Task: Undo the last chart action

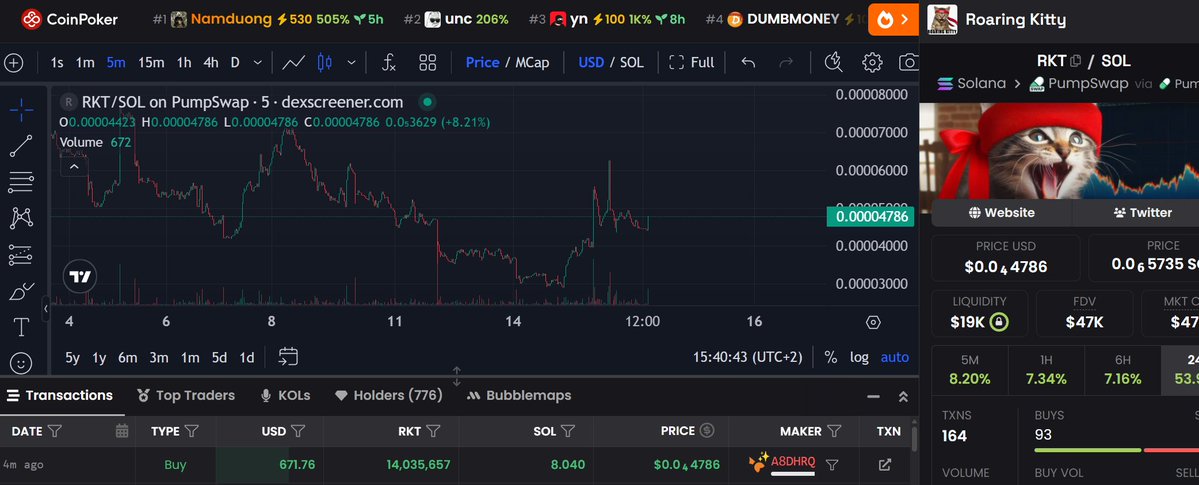Action: [749, 63]
